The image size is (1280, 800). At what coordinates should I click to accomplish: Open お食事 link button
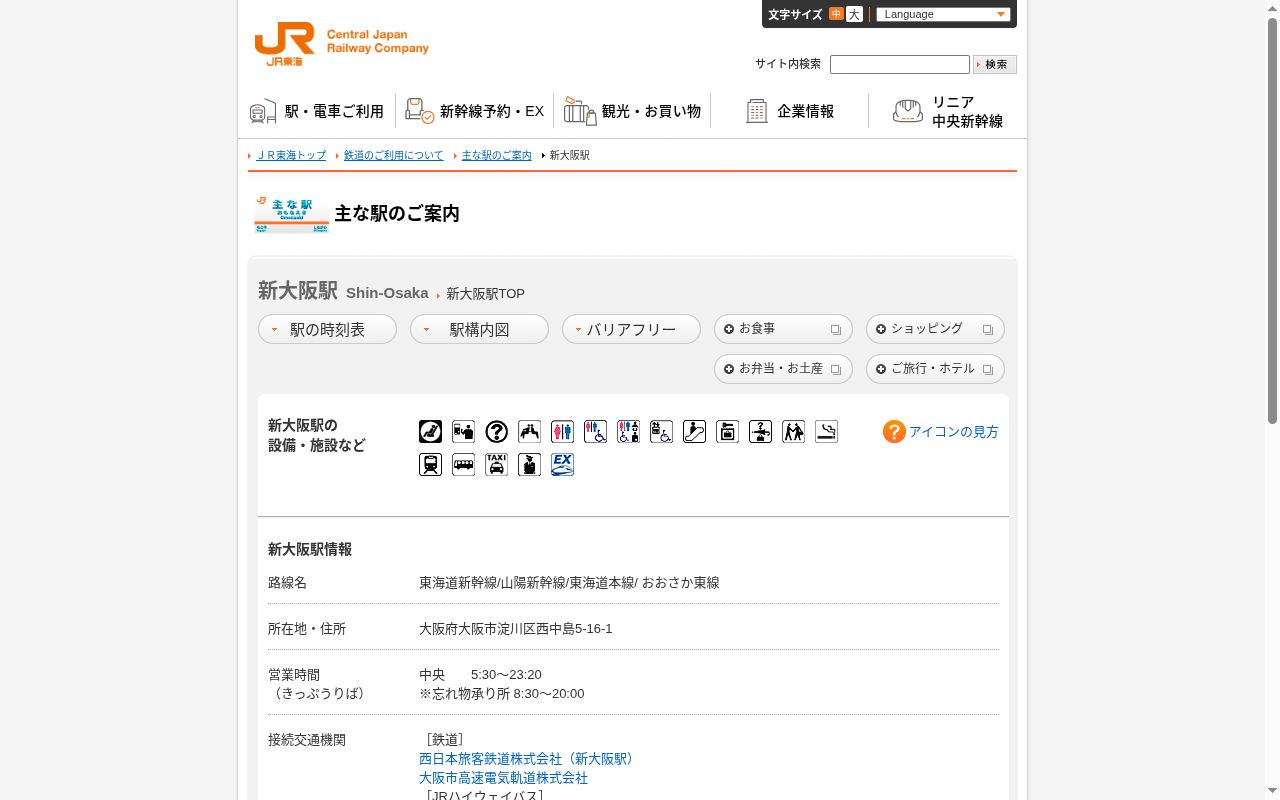tap(783, 329)
